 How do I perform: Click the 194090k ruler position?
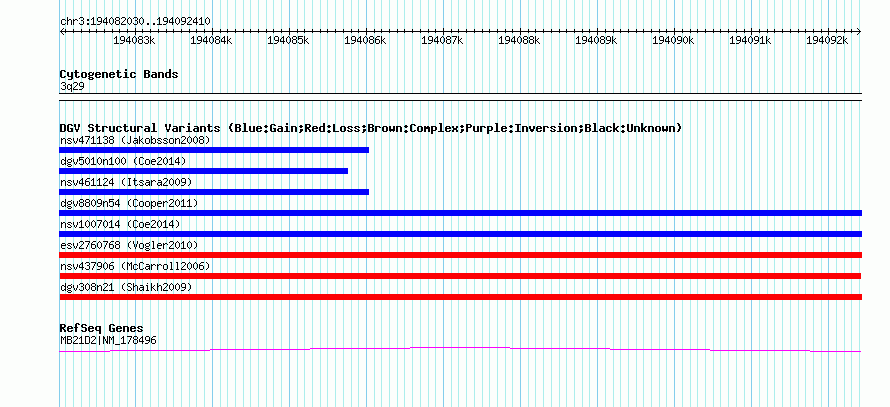coord(673,40)
